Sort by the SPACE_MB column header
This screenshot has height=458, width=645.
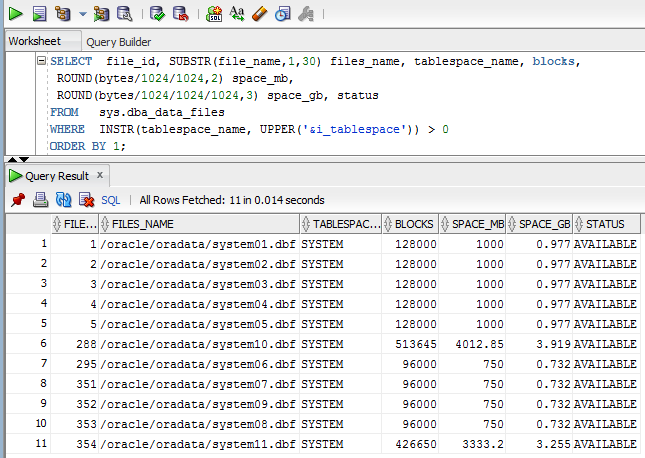[472, 224]
